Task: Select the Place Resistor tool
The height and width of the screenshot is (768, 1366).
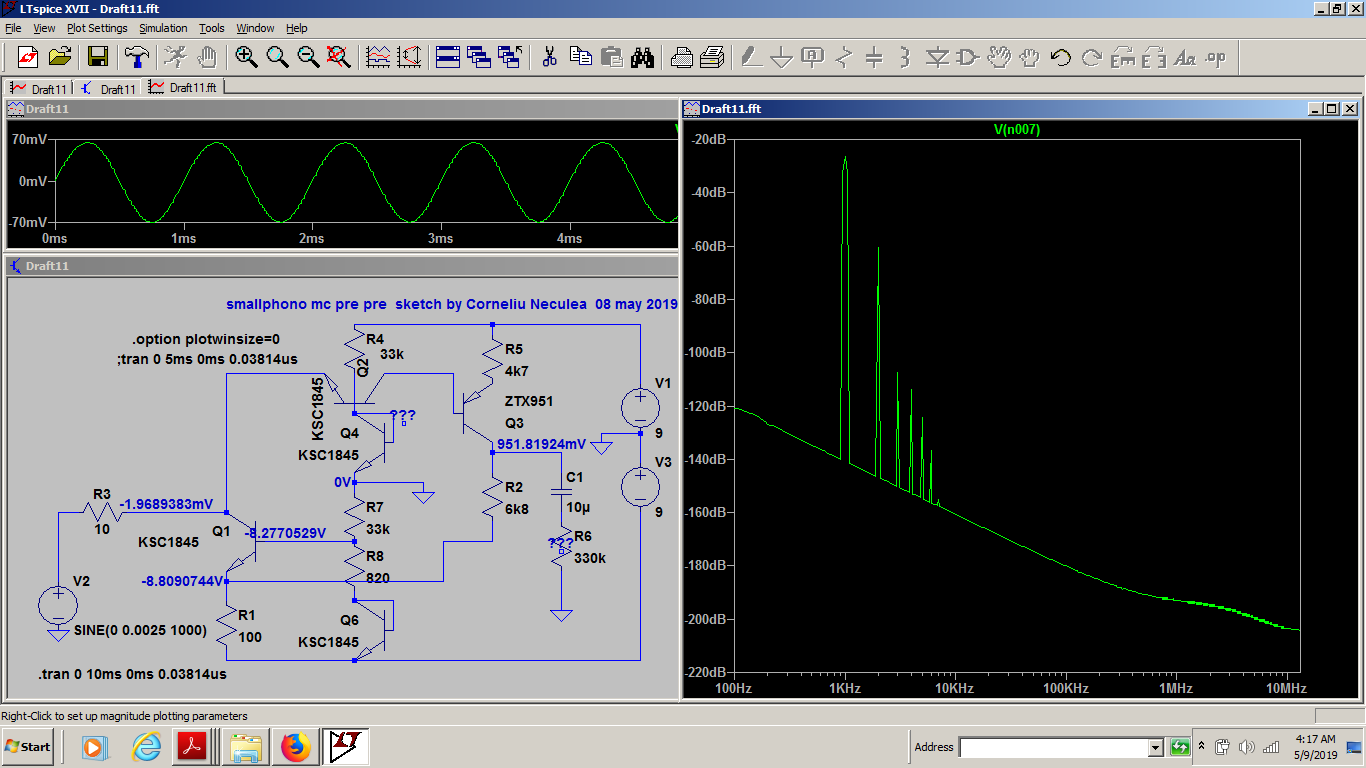Action: pyautogui.click(x=843, y=57)
